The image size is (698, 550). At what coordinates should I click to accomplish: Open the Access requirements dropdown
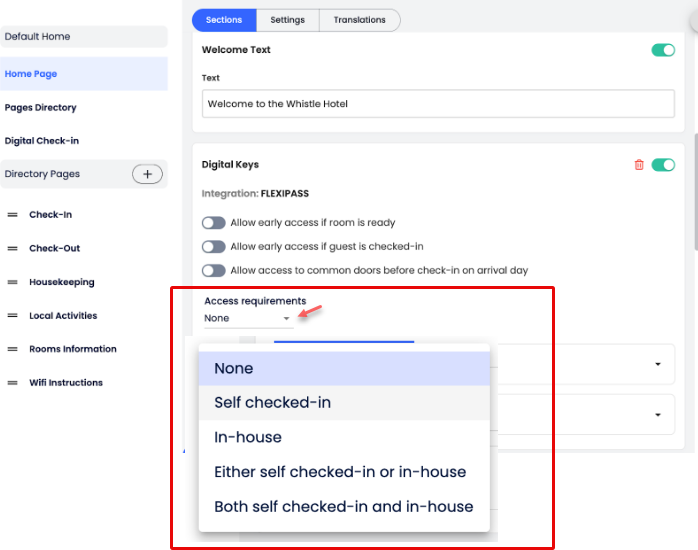tap(248, 318)
